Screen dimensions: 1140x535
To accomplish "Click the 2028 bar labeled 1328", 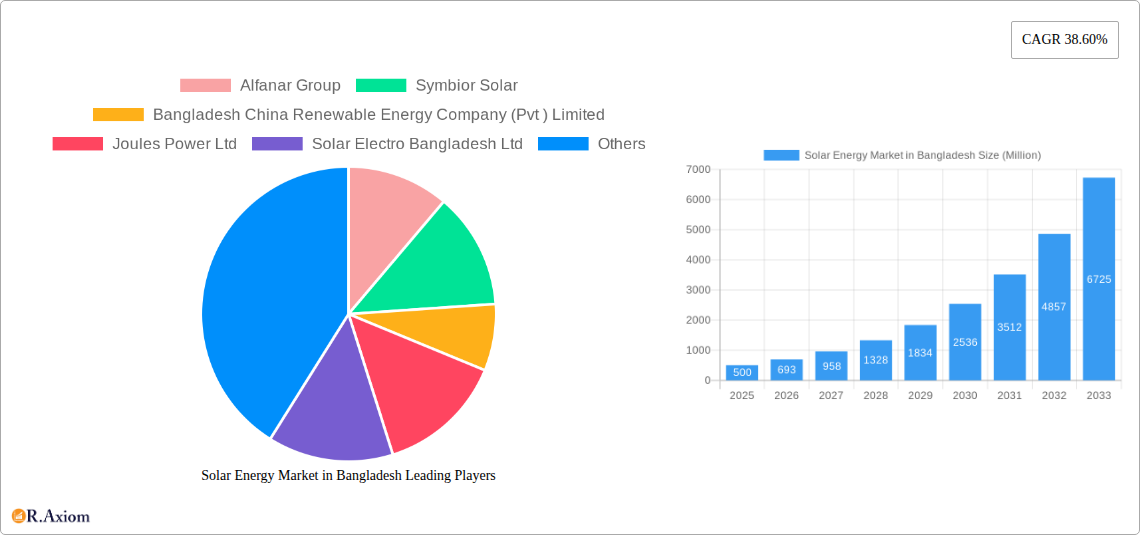I will (875, 361).
